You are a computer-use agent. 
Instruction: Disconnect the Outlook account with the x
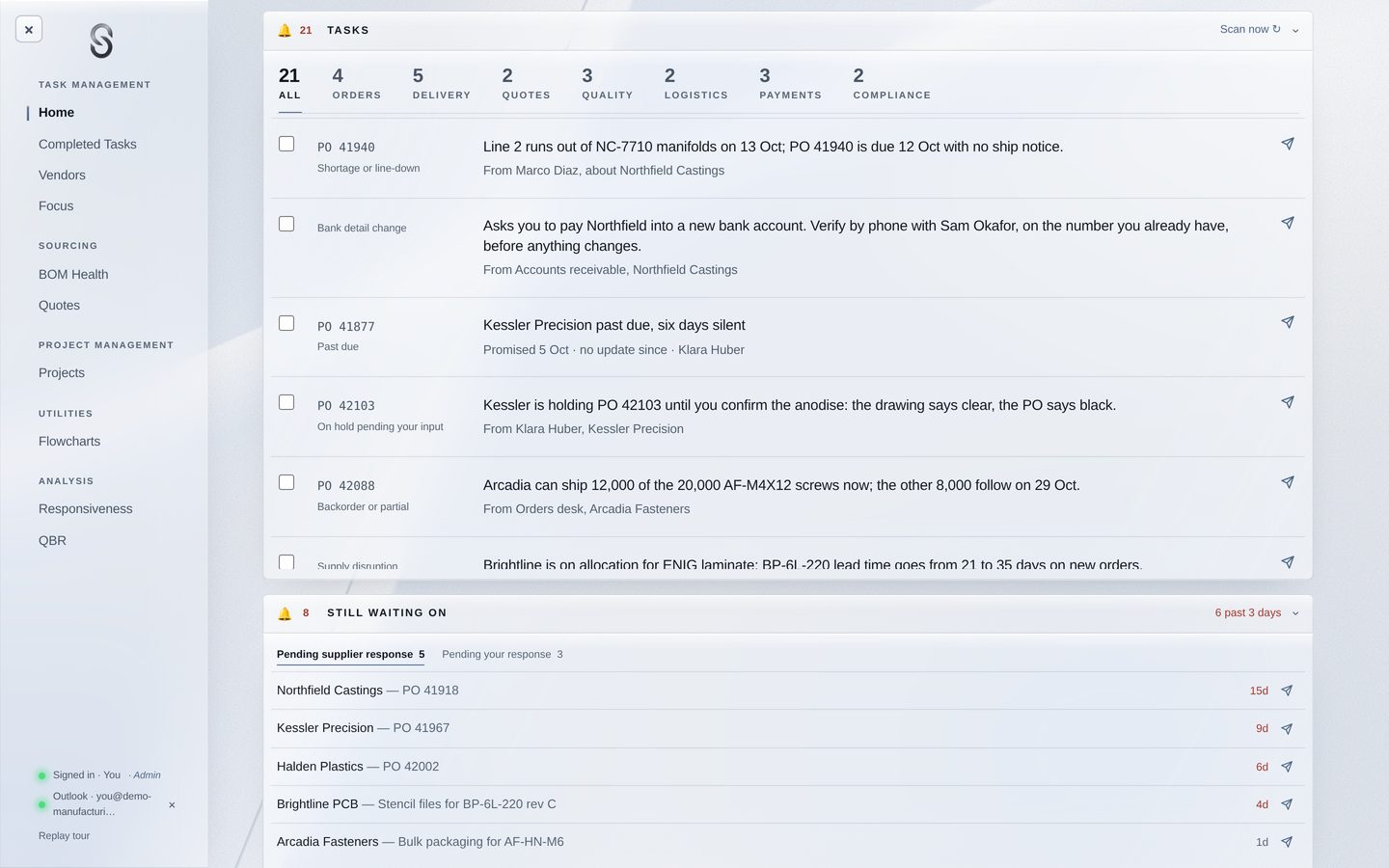(172, 804)
